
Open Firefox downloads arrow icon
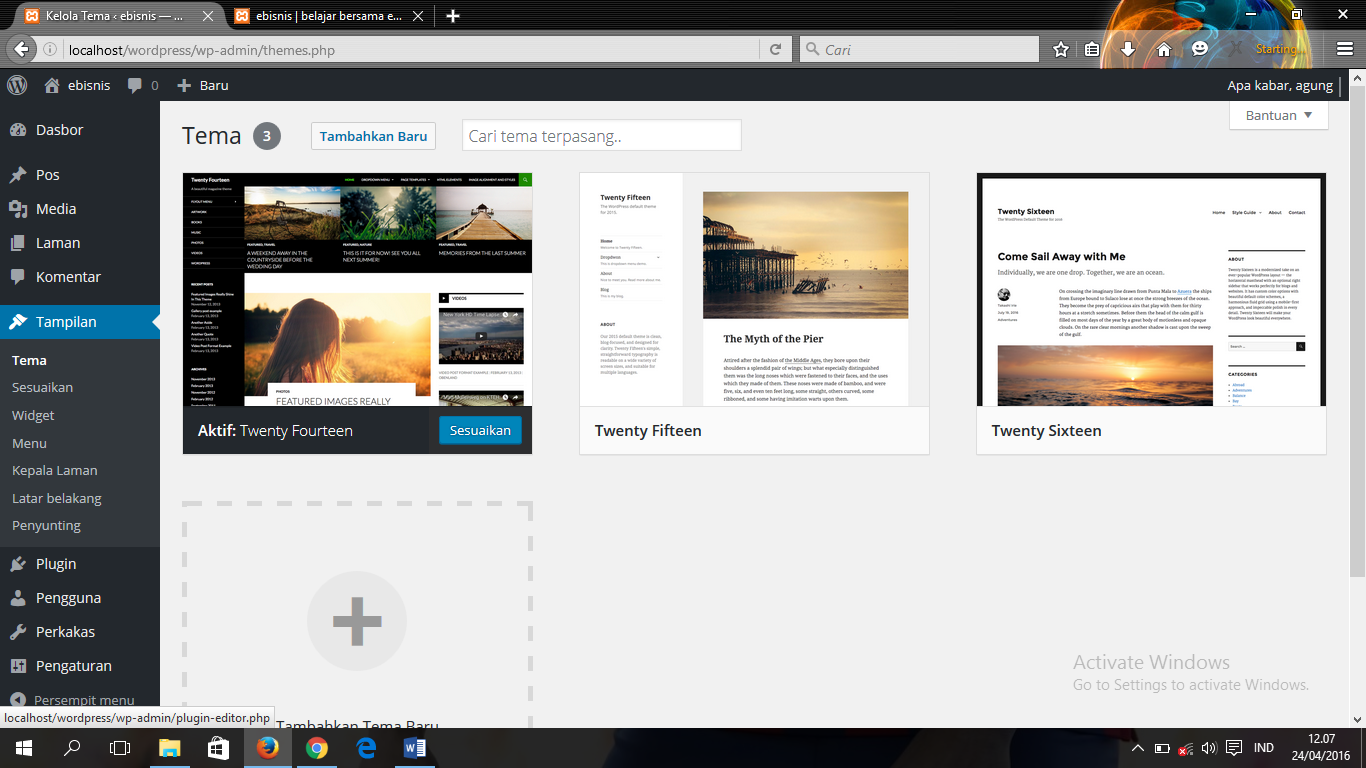tap(1128, 49)
